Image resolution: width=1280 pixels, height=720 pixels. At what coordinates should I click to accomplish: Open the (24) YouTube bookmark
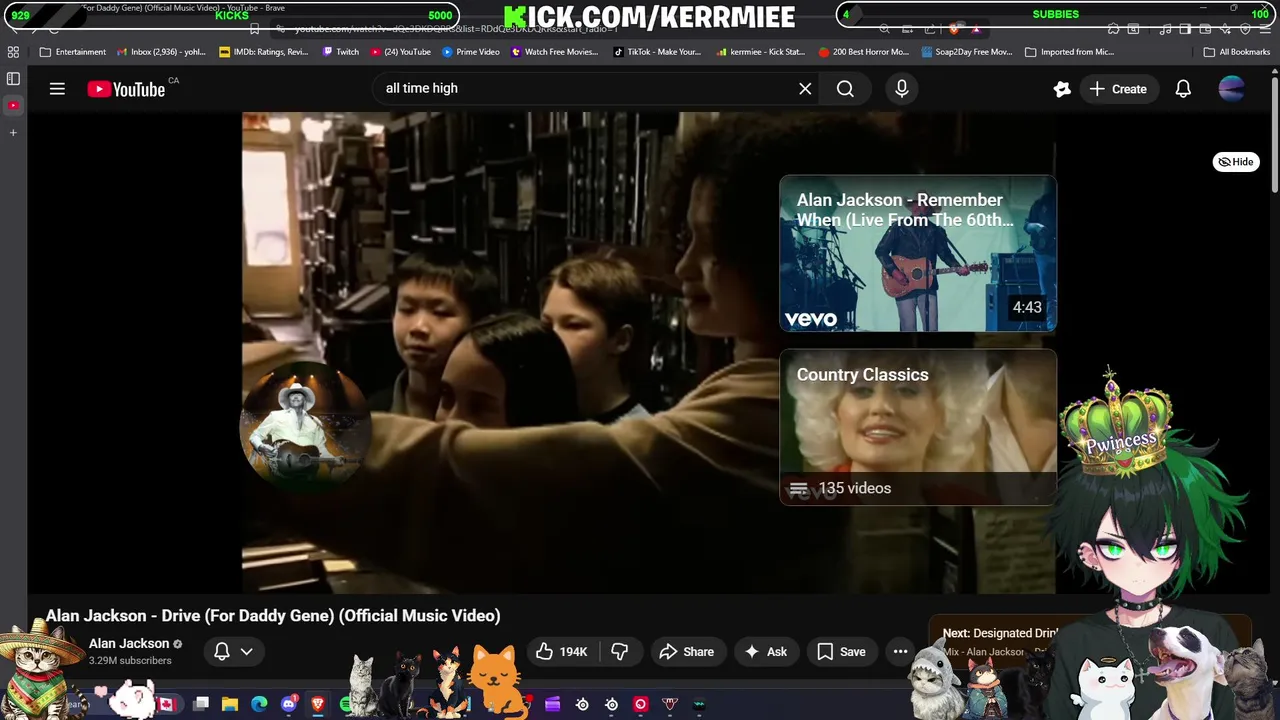[400, 52]
